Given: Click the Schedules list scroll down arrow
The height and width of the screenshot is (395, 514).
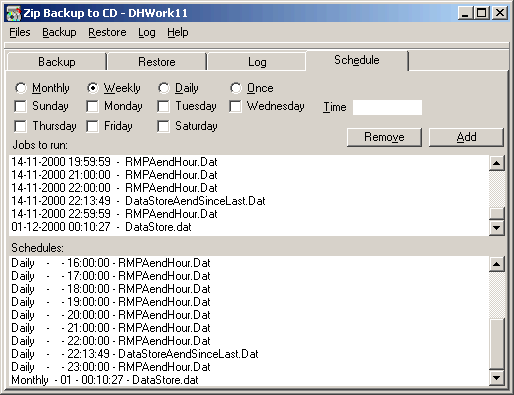Looking at the screenshot, I should [497, 378].
